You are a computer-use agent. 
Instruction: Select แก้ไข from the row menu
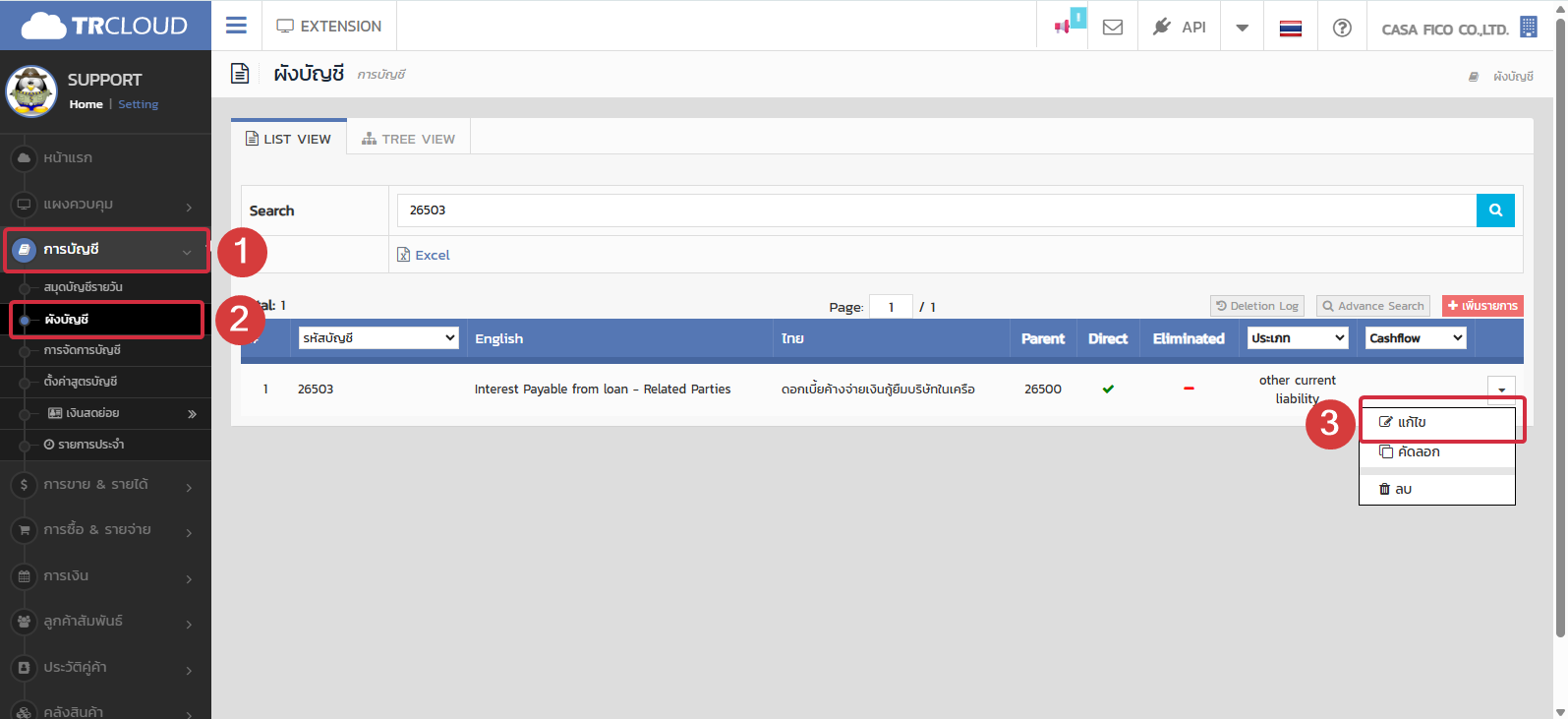(x=1412, y=422)
